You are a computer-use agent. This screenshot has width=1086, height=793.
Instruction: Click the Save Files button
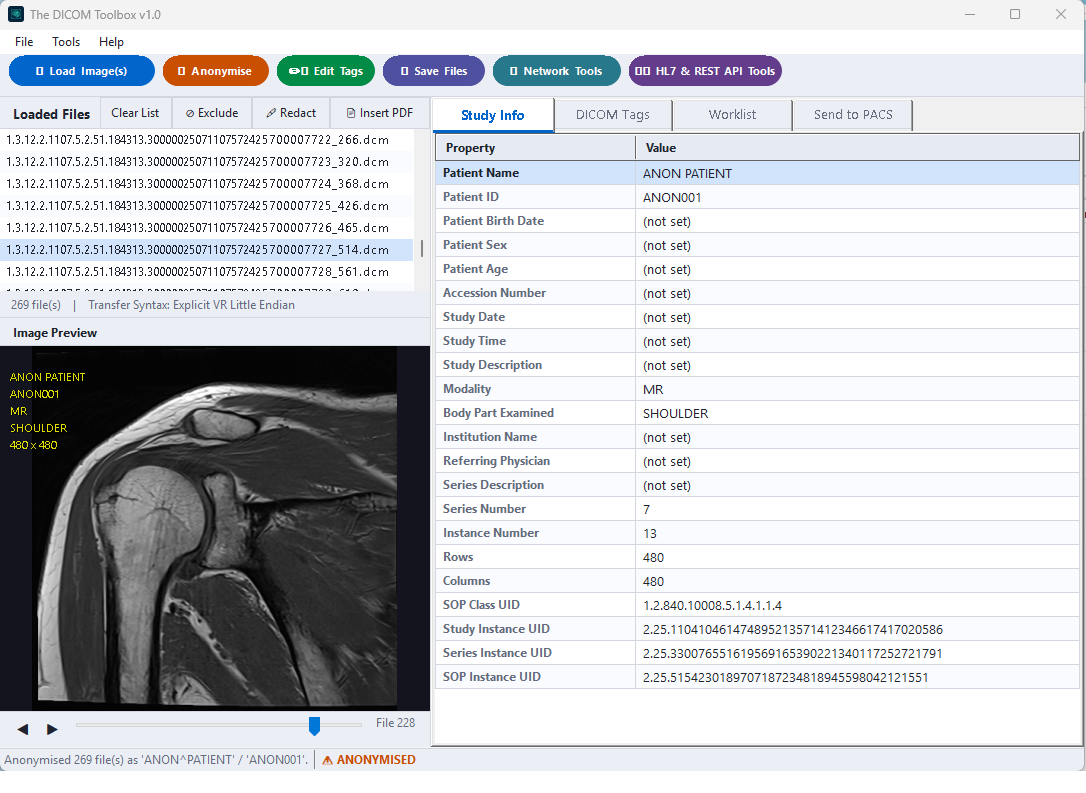tap(434, 71)
